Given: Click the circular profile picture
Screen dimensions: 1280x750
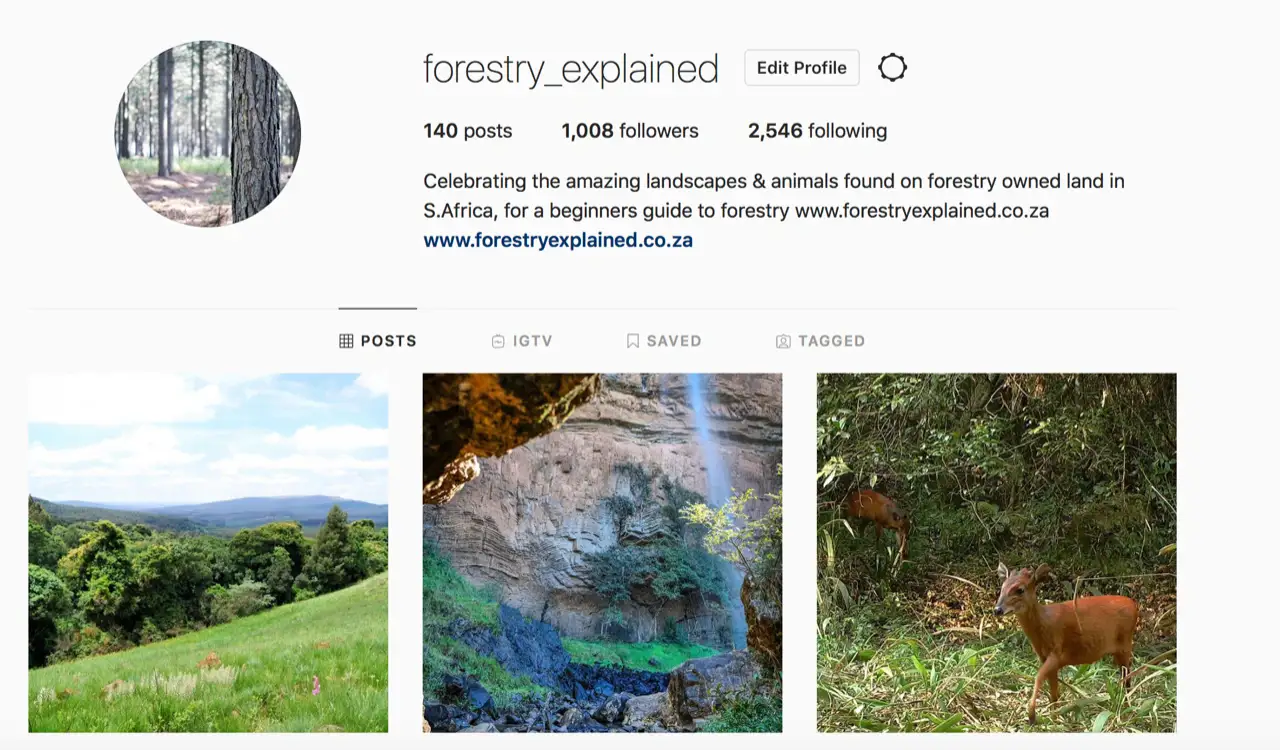Looking at the screenshot, I should [x=207, y=133].
